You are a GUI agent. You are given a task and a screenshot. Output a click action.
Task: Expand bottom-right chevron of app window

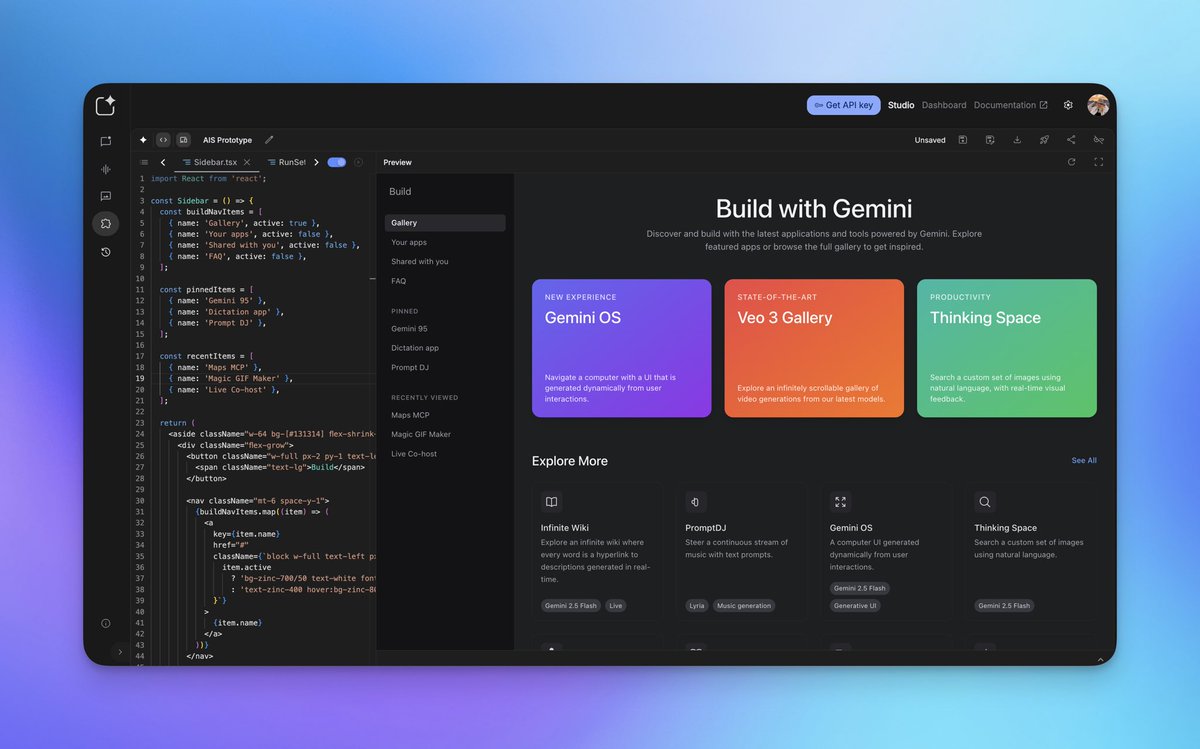coord(1100,659)
